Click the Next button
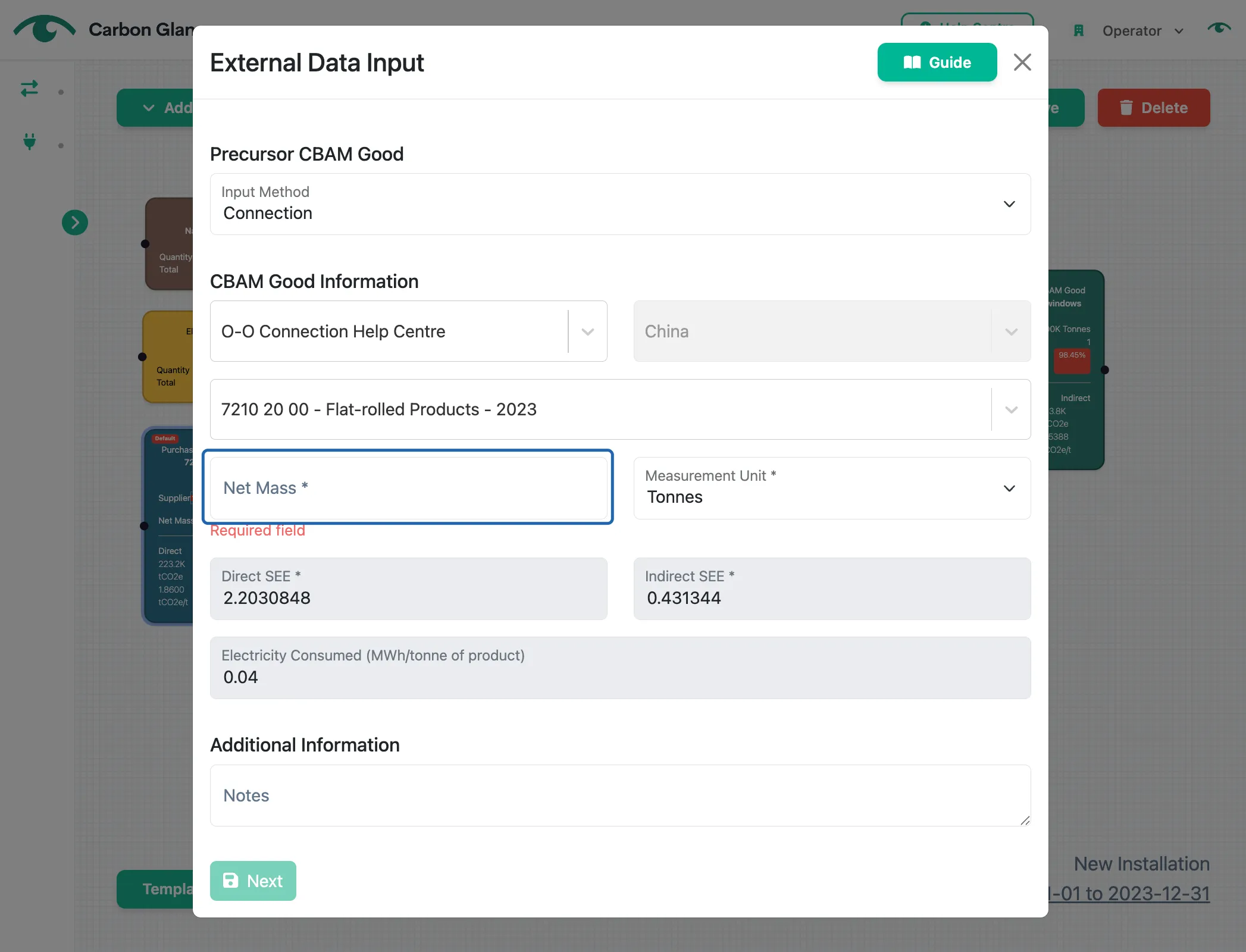 253,881
